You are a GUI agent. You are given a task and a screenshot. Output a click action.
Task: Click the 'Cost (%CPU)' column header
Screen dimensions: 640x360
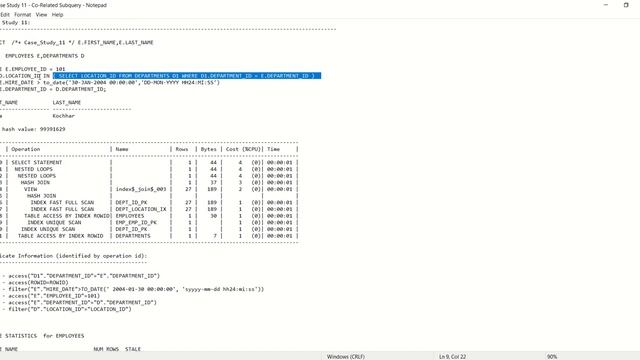[x=243, y=149]
